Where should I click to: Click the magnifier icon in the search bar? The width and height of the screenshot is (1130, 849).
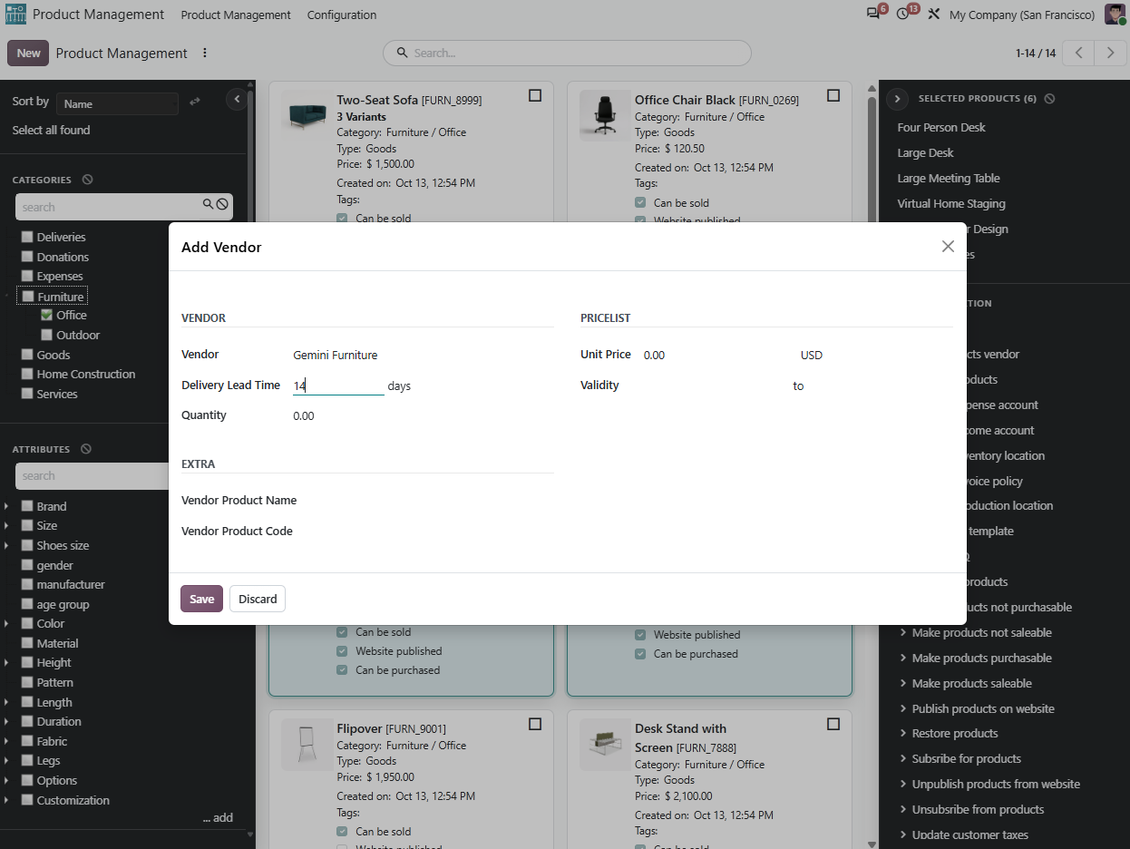(x=402, y=53)
